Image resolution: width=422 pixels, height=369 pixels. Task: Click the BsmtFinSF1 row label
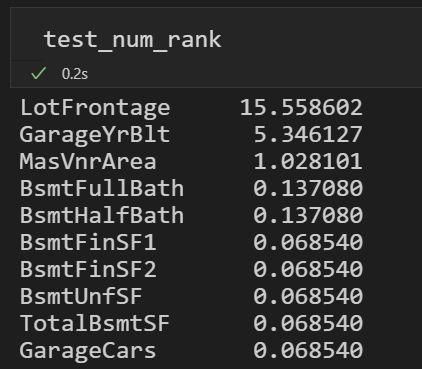pos(88,242)
